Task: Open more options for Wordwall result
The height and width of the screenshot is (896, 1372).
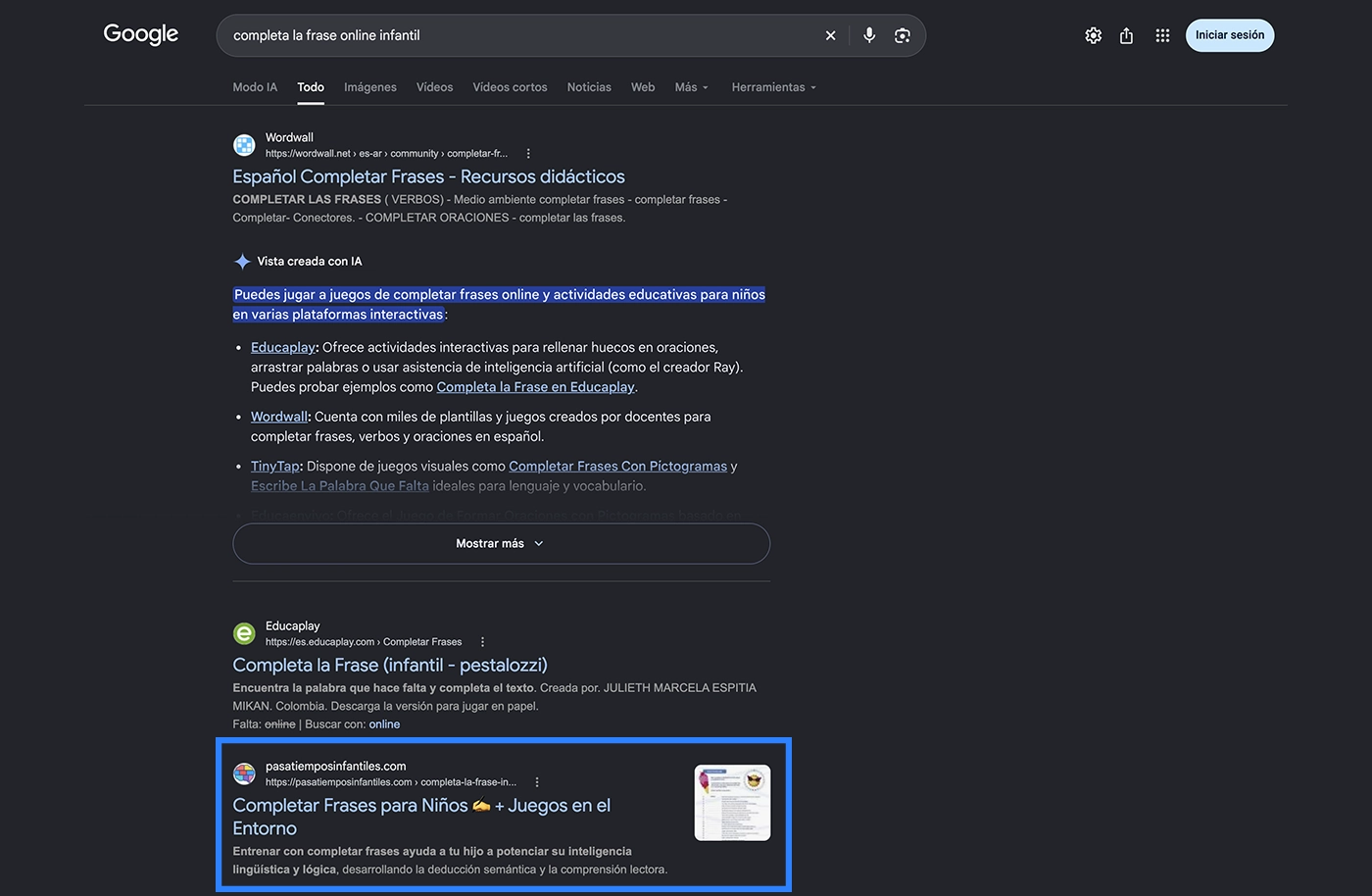Action: (x=528, y=154)
